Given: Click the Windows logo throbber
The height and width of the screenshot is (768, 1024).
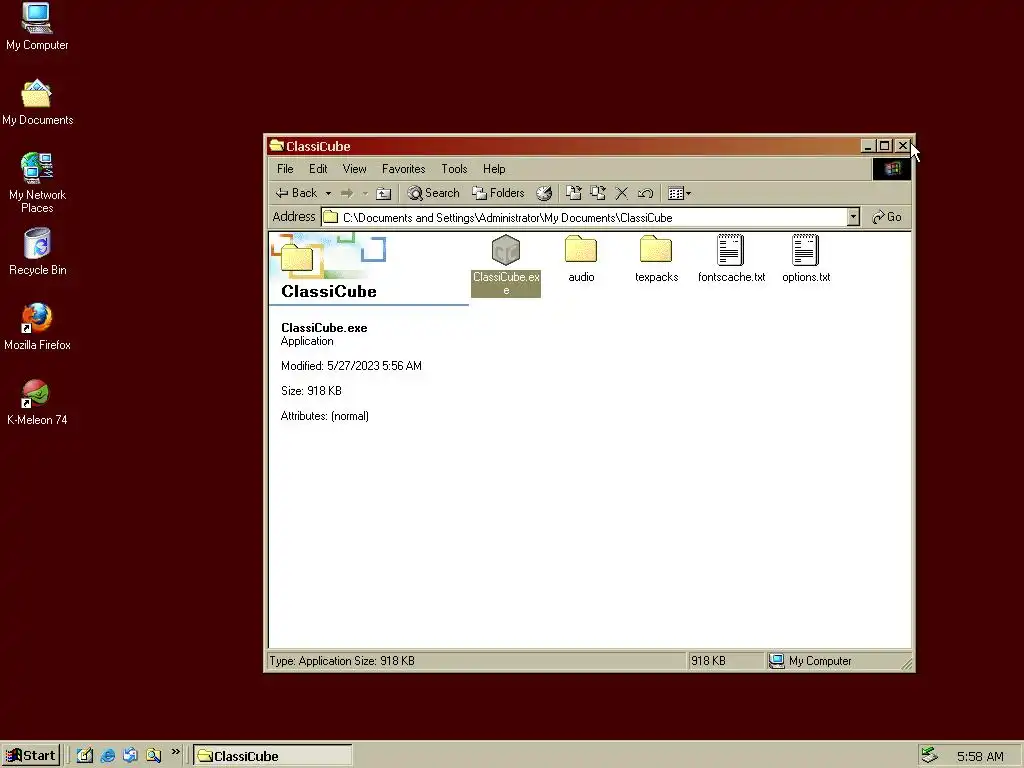Looking at the screenshot, I should pyautogui.click(x=891, y=169).
